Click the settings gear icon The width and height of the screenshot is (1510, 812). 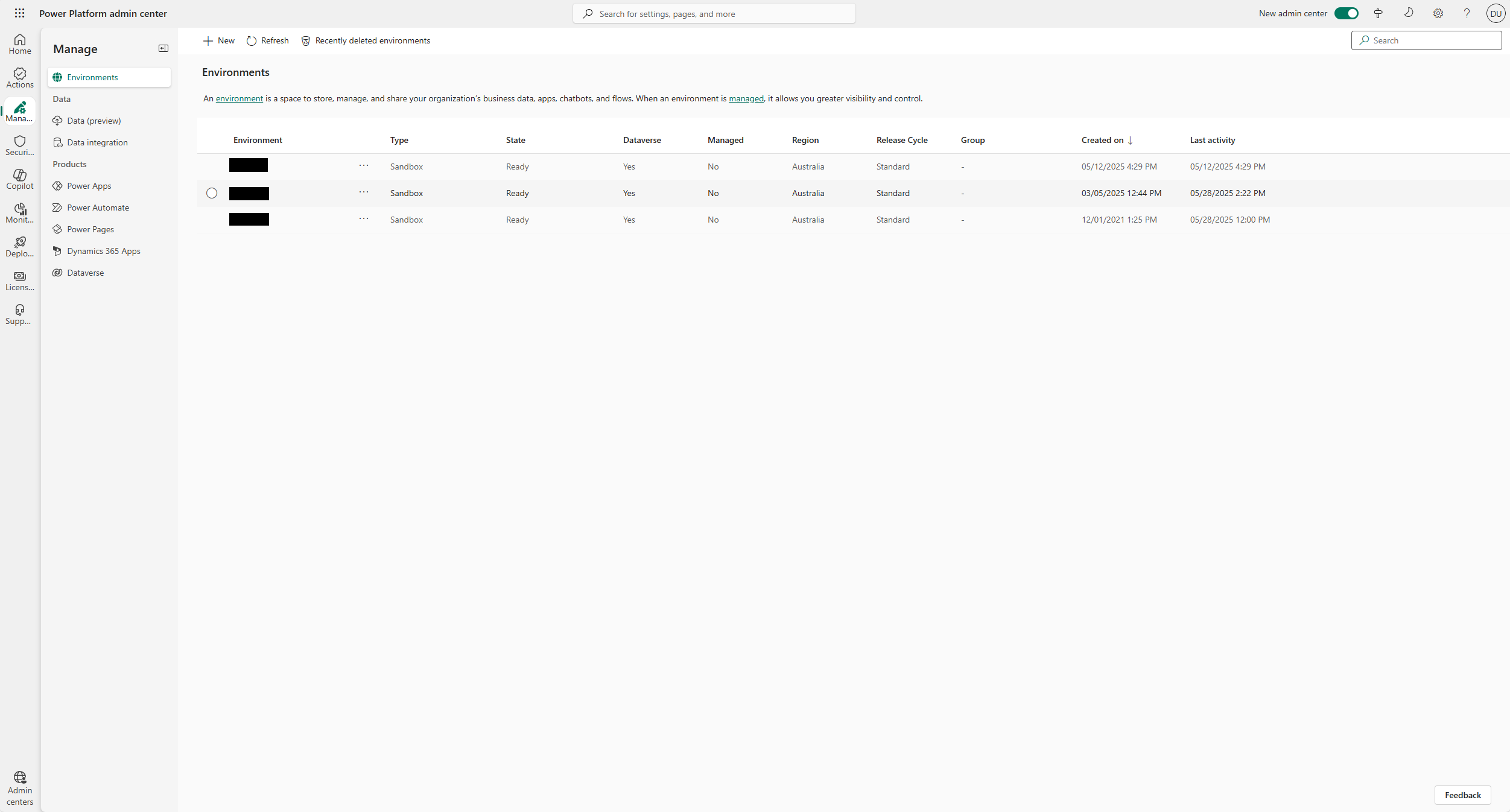[x=1438, y=13]
